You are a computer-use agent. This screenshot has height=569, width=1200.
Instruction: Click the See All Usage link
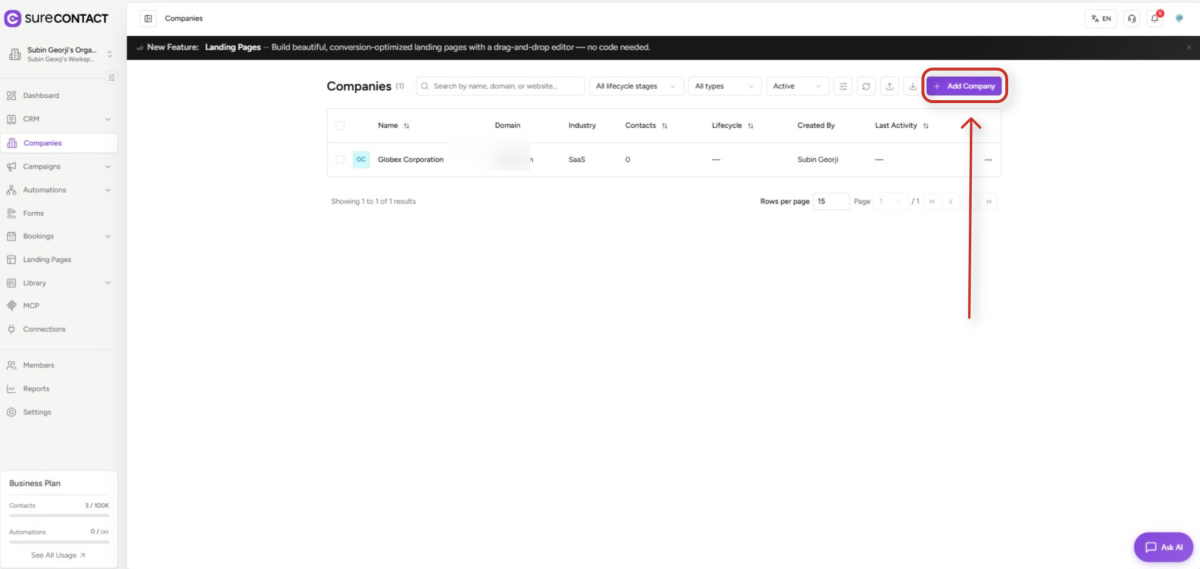(x=58, y=555)
